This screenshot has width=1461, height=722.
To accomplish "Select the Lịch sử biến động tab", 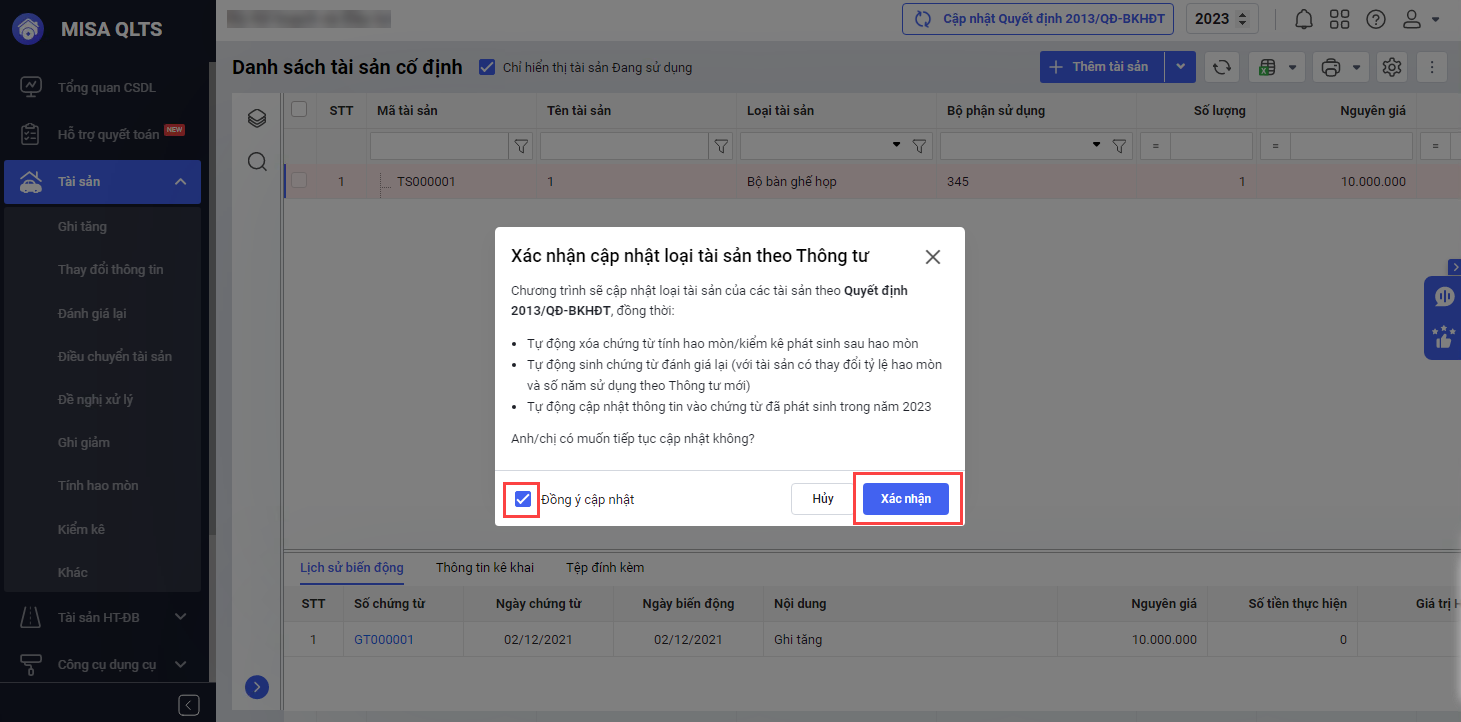I will 352,567.
